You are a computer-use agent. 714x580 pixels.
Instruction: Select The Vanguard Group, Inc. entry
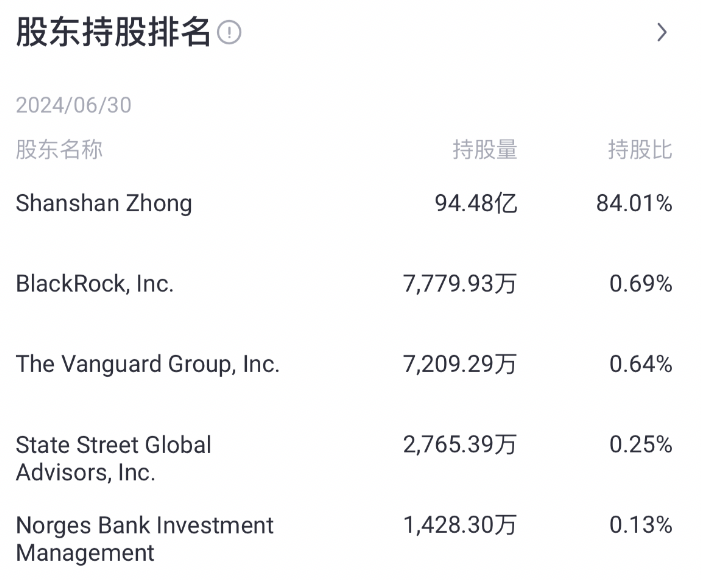tap(148, 364)
